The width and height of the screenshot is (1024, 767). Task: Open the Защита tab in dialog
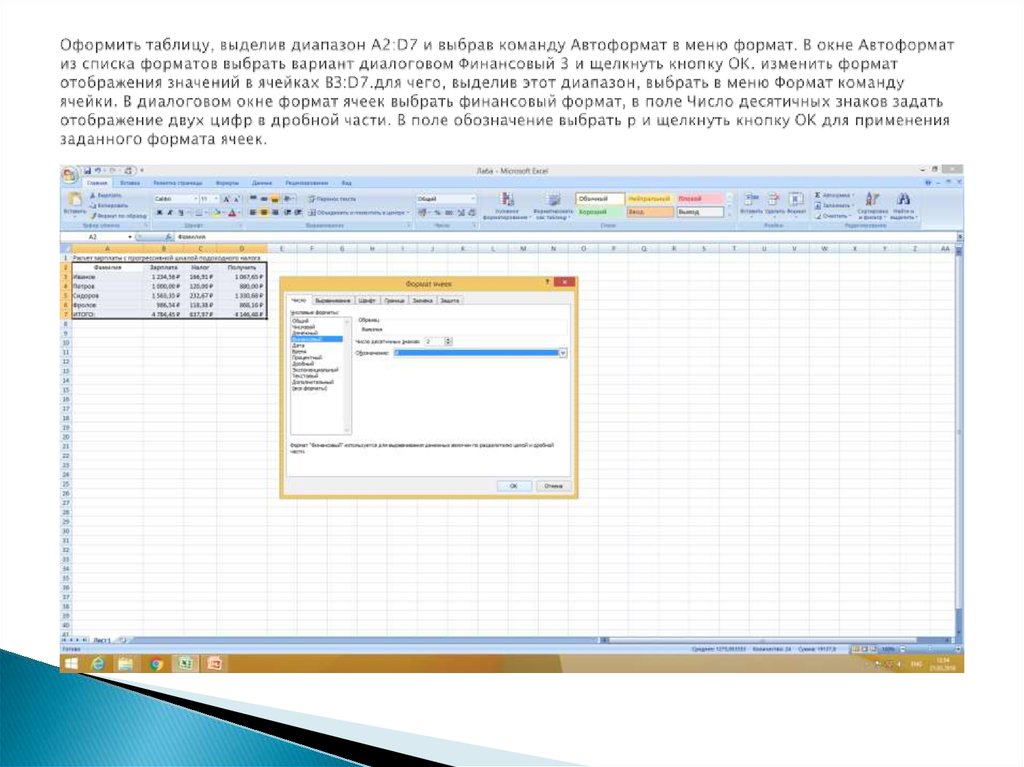pos(449,301)
